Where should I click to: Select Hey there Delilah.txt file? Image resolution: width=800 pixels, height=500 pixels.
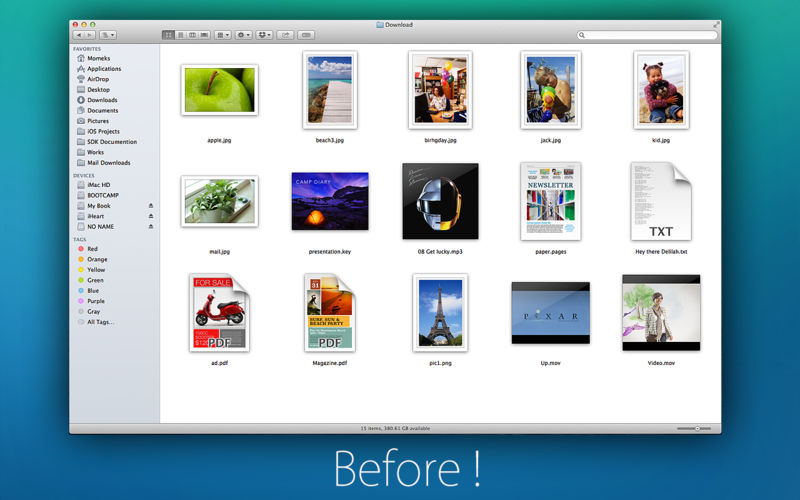tap(661, 201)
